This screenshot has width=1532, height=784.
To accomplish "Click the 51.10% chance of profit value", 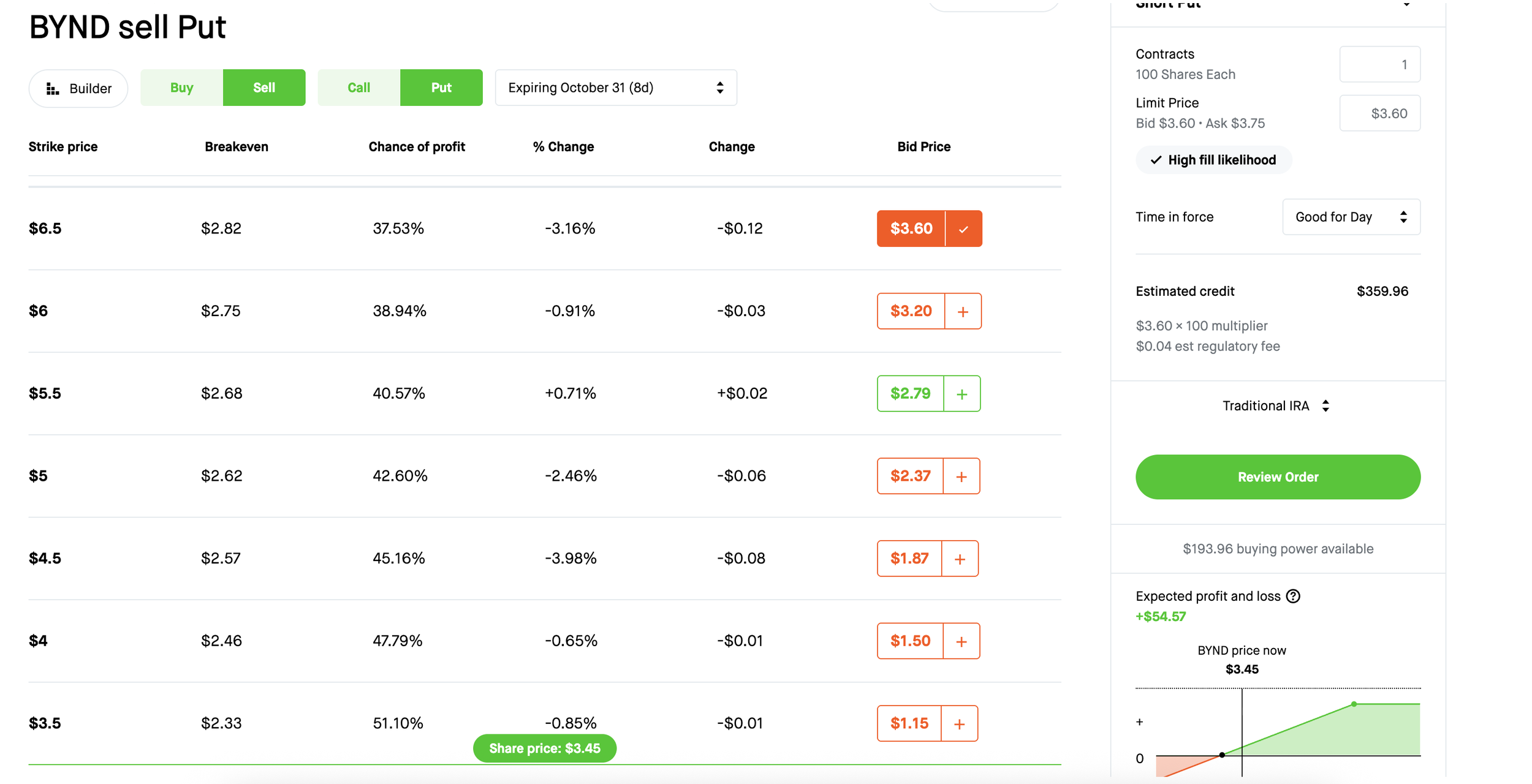I will tap(398, 723).
